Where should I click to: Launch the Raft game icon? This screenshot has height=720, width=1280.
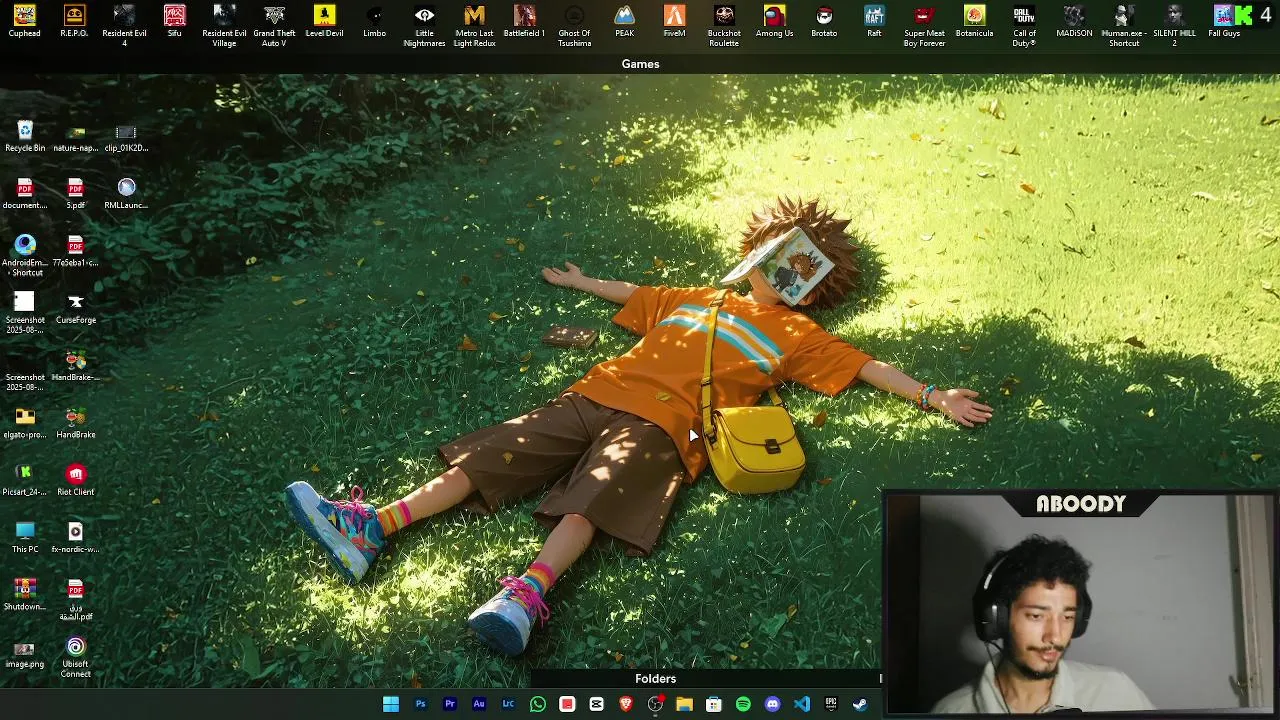pyautogui.click(x=874, y=21)
